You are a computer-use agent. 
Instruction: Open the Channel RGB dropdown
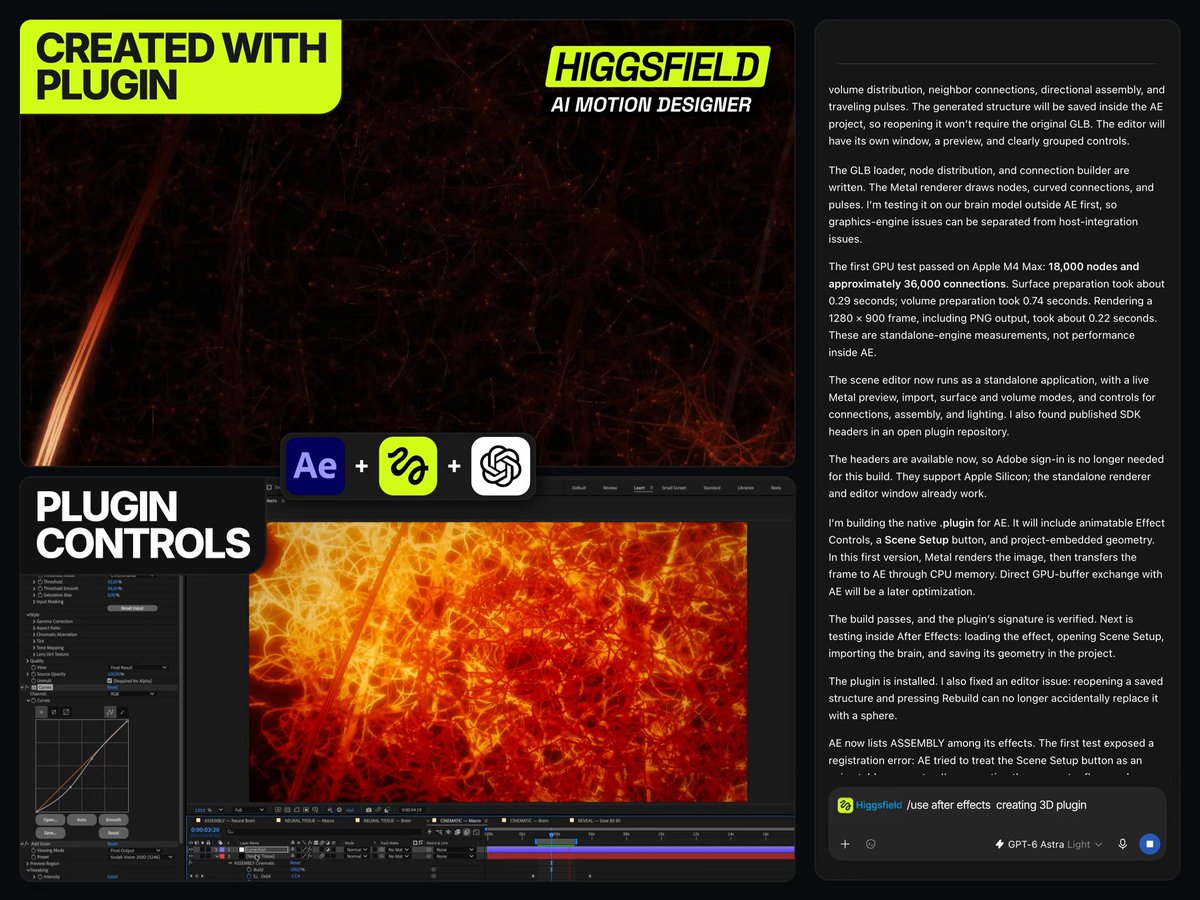point(132,694)
